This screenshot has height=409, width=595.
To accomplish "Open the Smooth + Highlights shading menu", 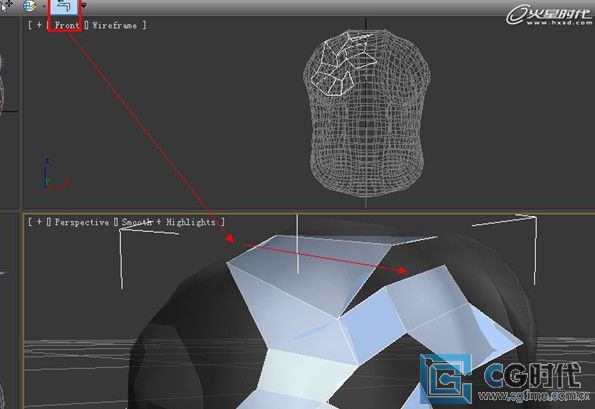I will tap(168, 222).
